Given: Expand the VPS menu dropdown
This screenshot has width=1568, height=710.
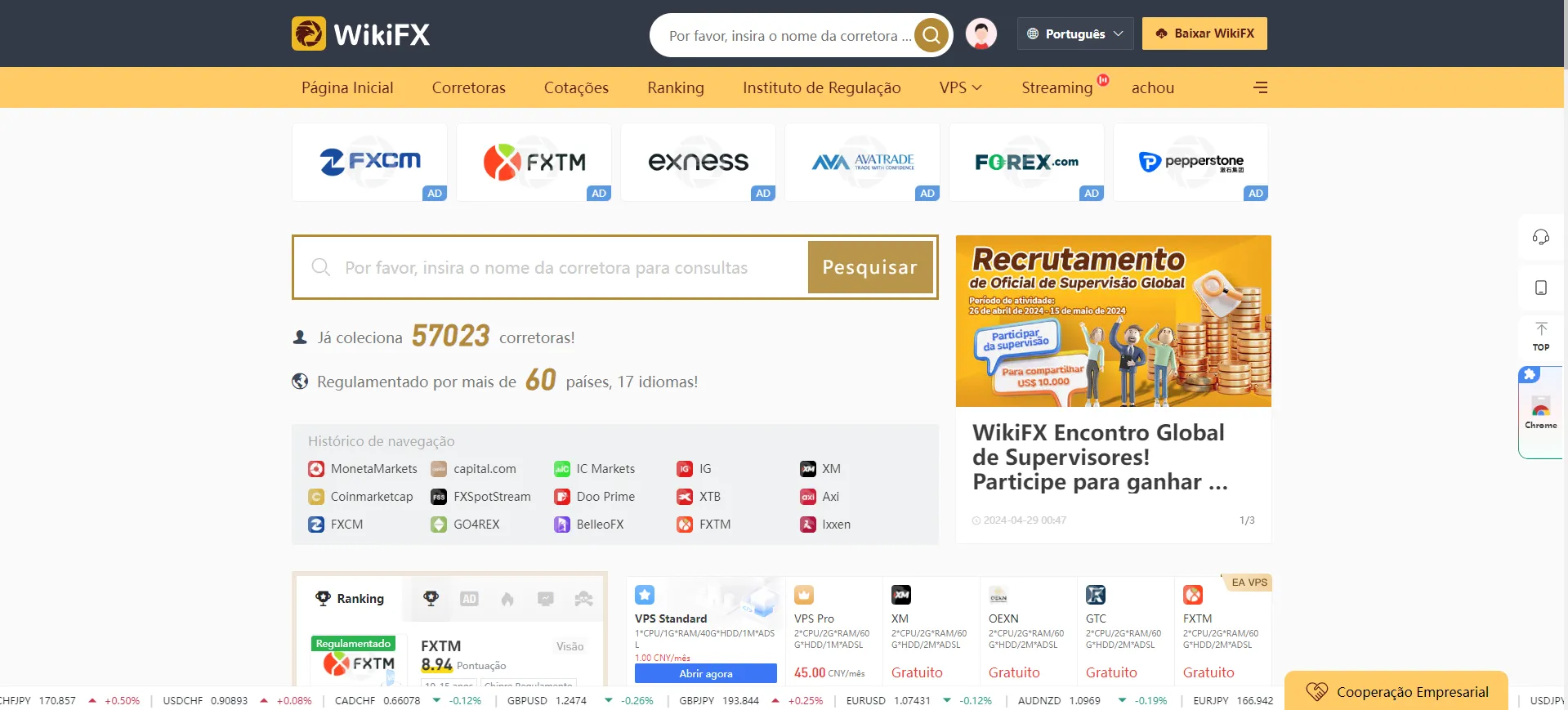Looking at the screenshot, I should (x=961, y=87).
